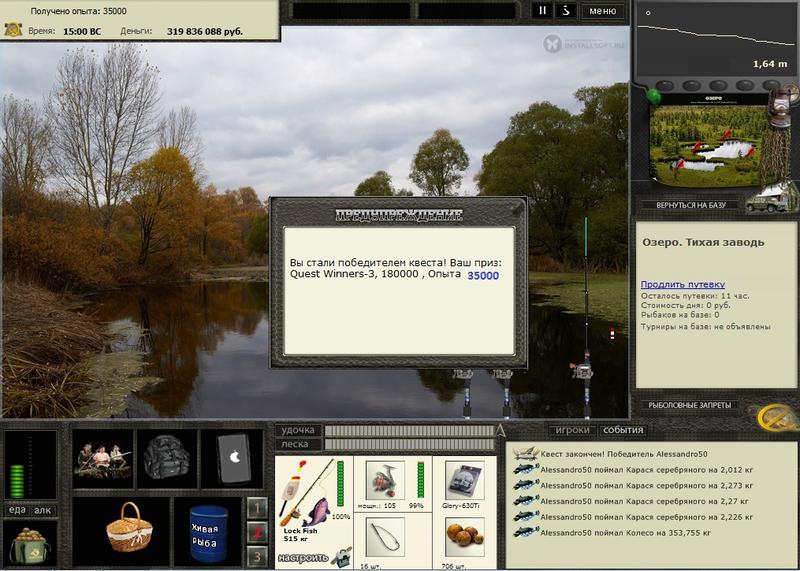800x571 pixels.
Task: Click event 'Карася серебряного на 2,273 кг'
Action: [646, 485]
